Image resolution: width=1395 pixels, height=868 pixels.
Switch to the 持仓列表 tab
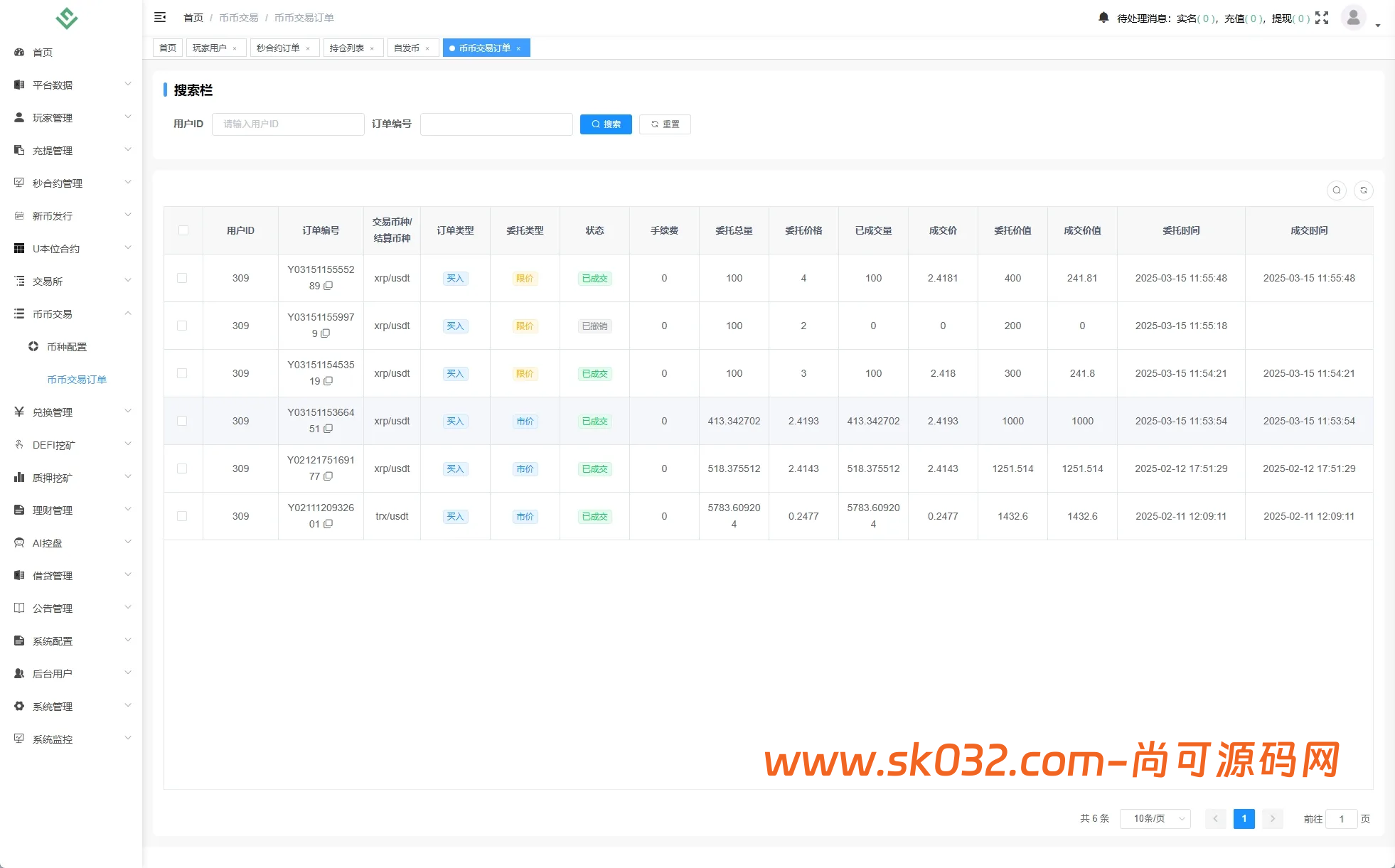[x=347, y=48]
